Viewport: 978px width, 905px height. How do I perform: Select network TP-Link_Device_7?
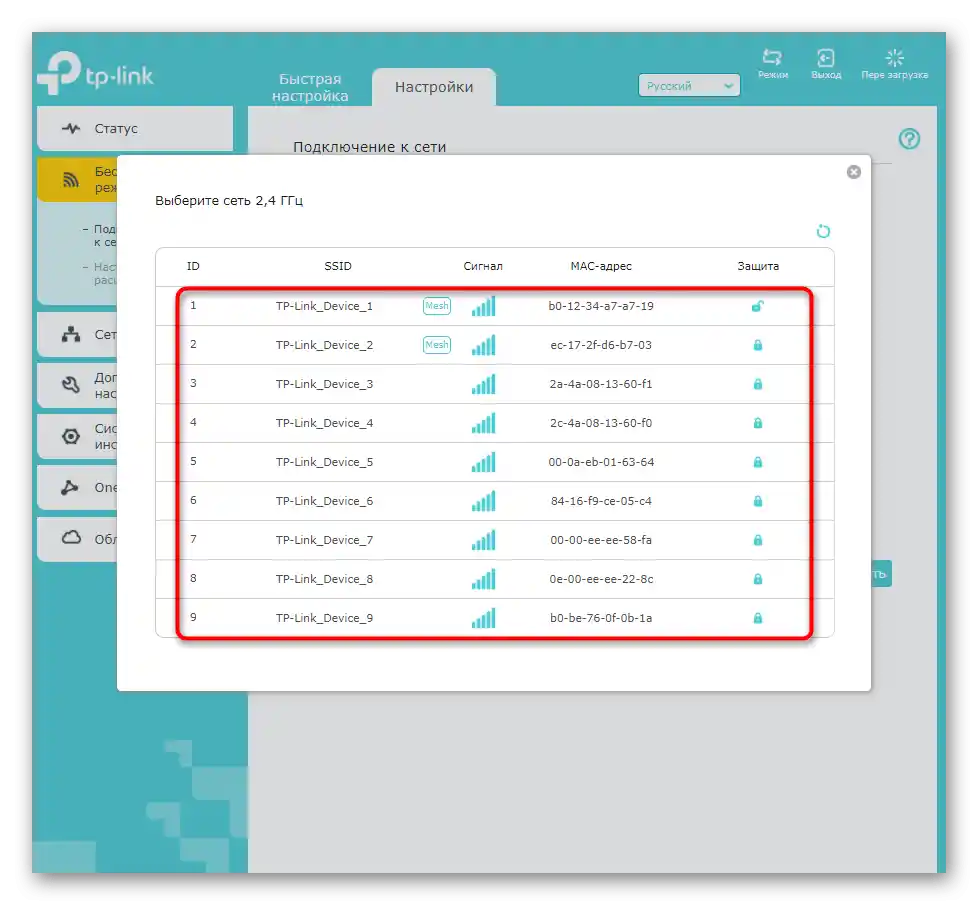tap(495, 540)
